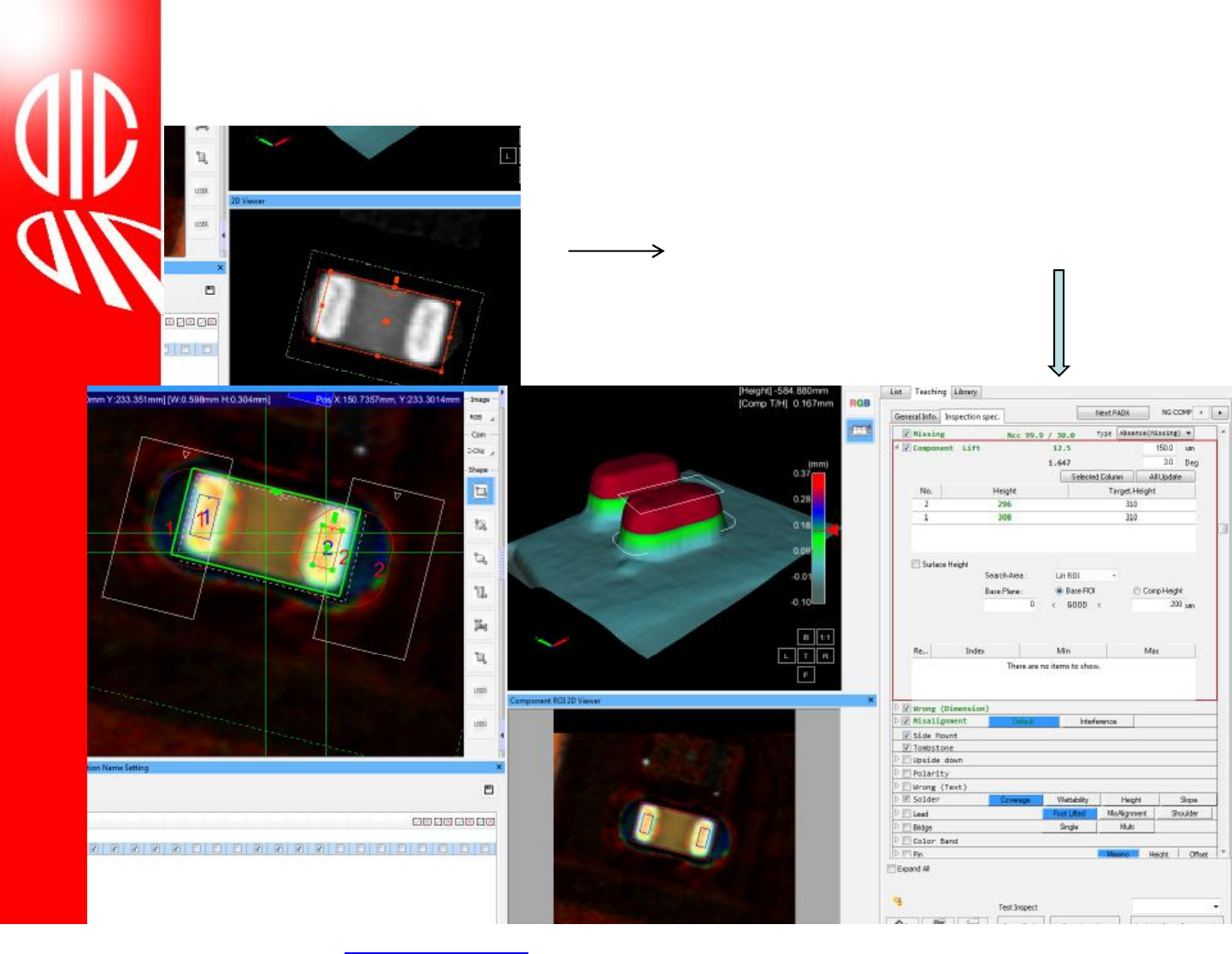Click the red height scale marker
The height and width of the screenshot is (954, 1232).
point(832,531)
